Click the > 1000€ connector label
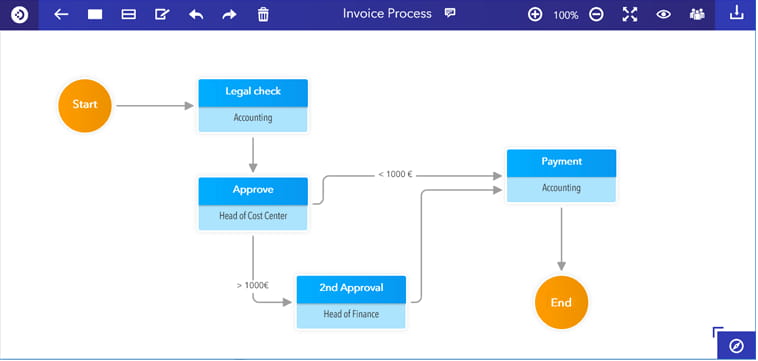 pos(253,285)
